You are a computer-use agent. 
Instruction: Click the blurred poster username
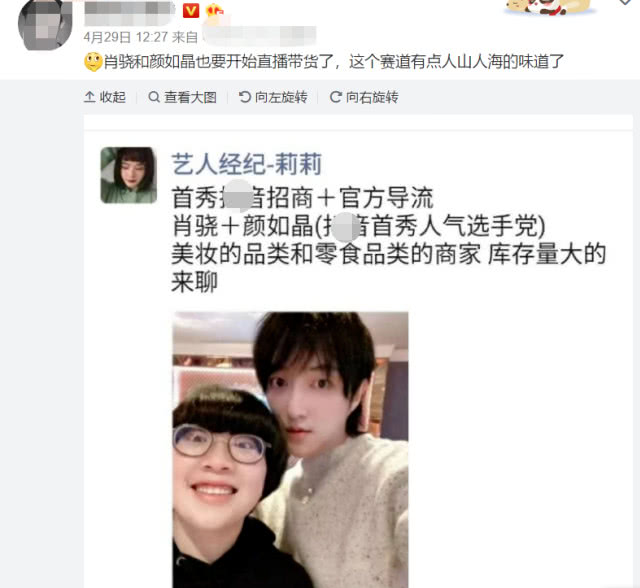tap(130, 12)
